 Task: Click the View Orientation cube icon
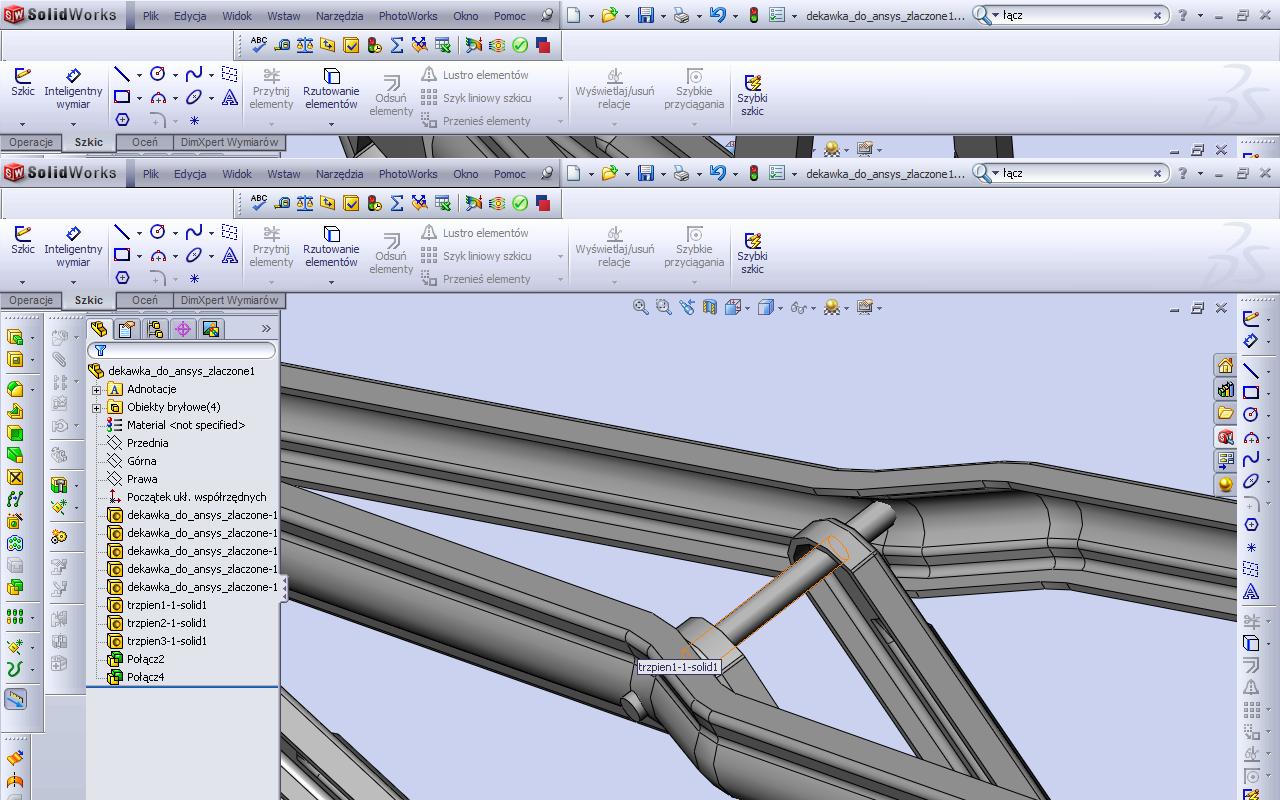pyautogui.click(x=734, y=307)
